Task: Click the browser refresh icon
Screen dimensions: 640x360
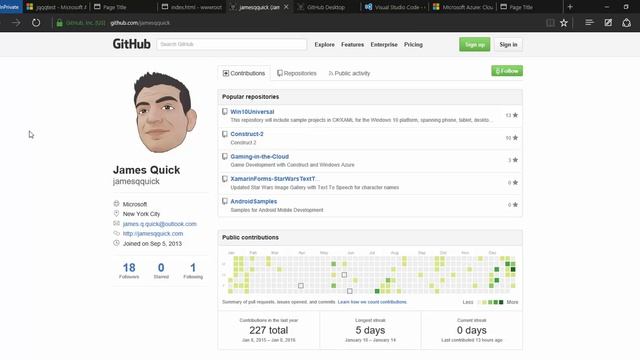Action: [x=36, y=23]
